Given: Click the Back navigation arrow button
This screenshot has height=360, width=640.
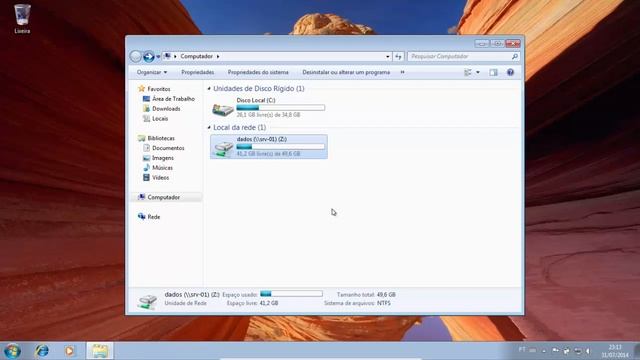Looking at the screenshot, I should pyautogui.click(x=136, y=56).
